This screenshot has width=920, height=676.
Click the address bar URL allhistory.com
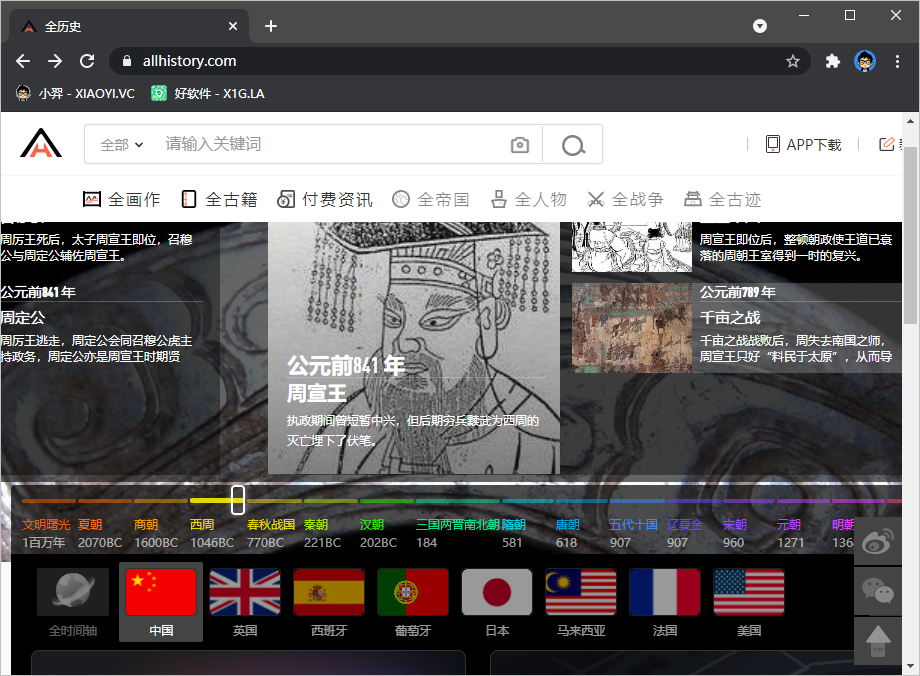click(190, 61)
